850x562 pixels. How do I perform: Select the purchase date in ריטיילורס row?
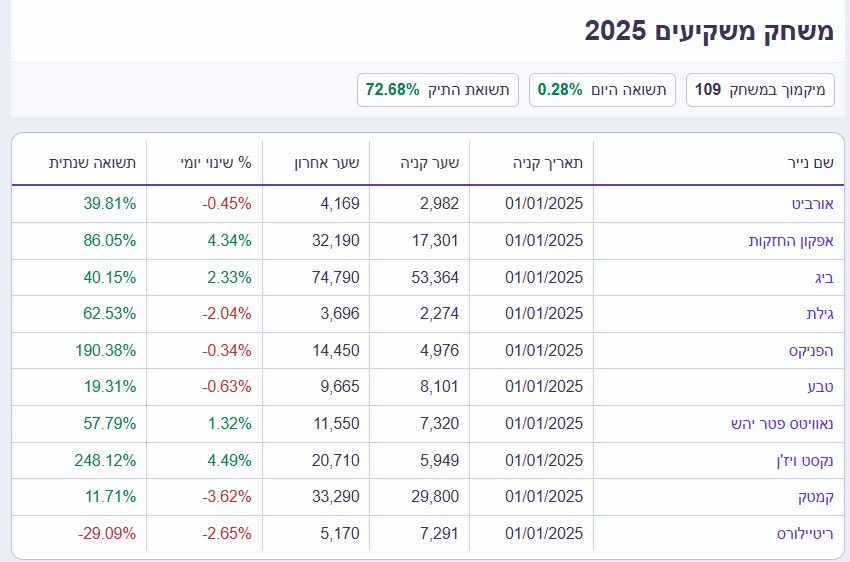click(x=544, y=534)
